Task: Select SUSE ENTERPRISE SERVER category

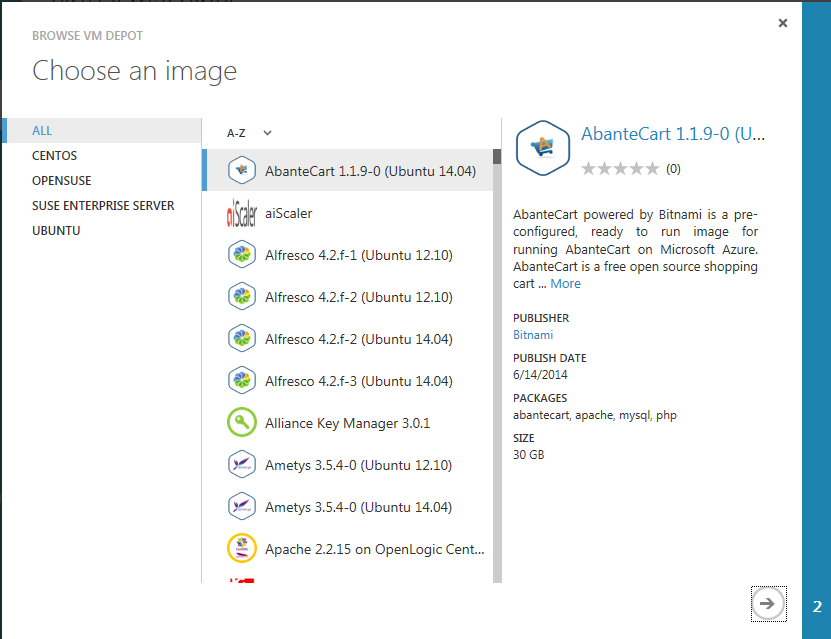Action: coord(103,206)
